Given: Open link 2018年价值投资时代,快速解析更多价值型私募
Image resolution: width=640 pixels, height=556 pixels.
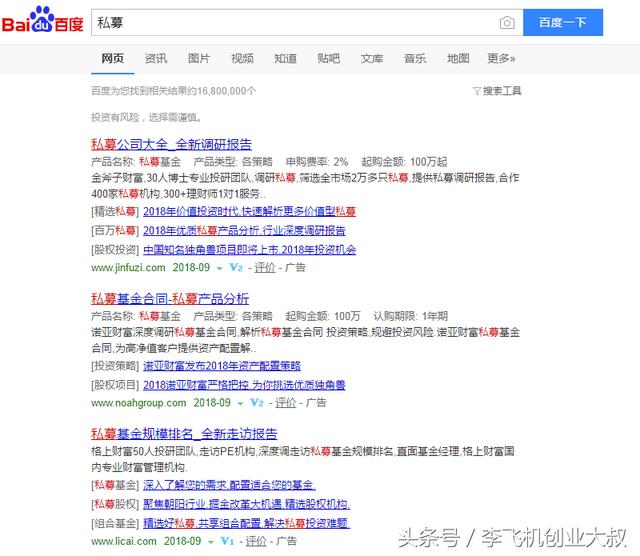Looking at the screenshot, I should click(x=249, y=211).
